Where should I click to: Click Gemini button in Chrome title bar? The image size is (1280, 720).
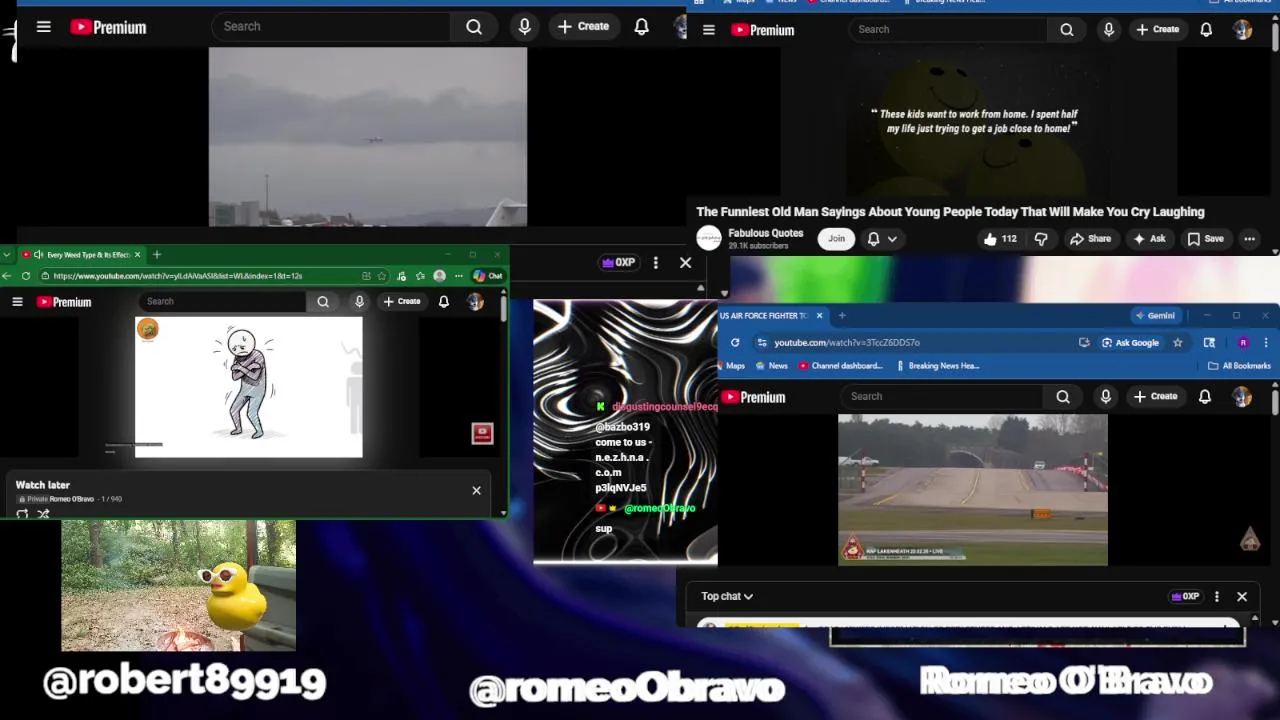pos(1155,316)
